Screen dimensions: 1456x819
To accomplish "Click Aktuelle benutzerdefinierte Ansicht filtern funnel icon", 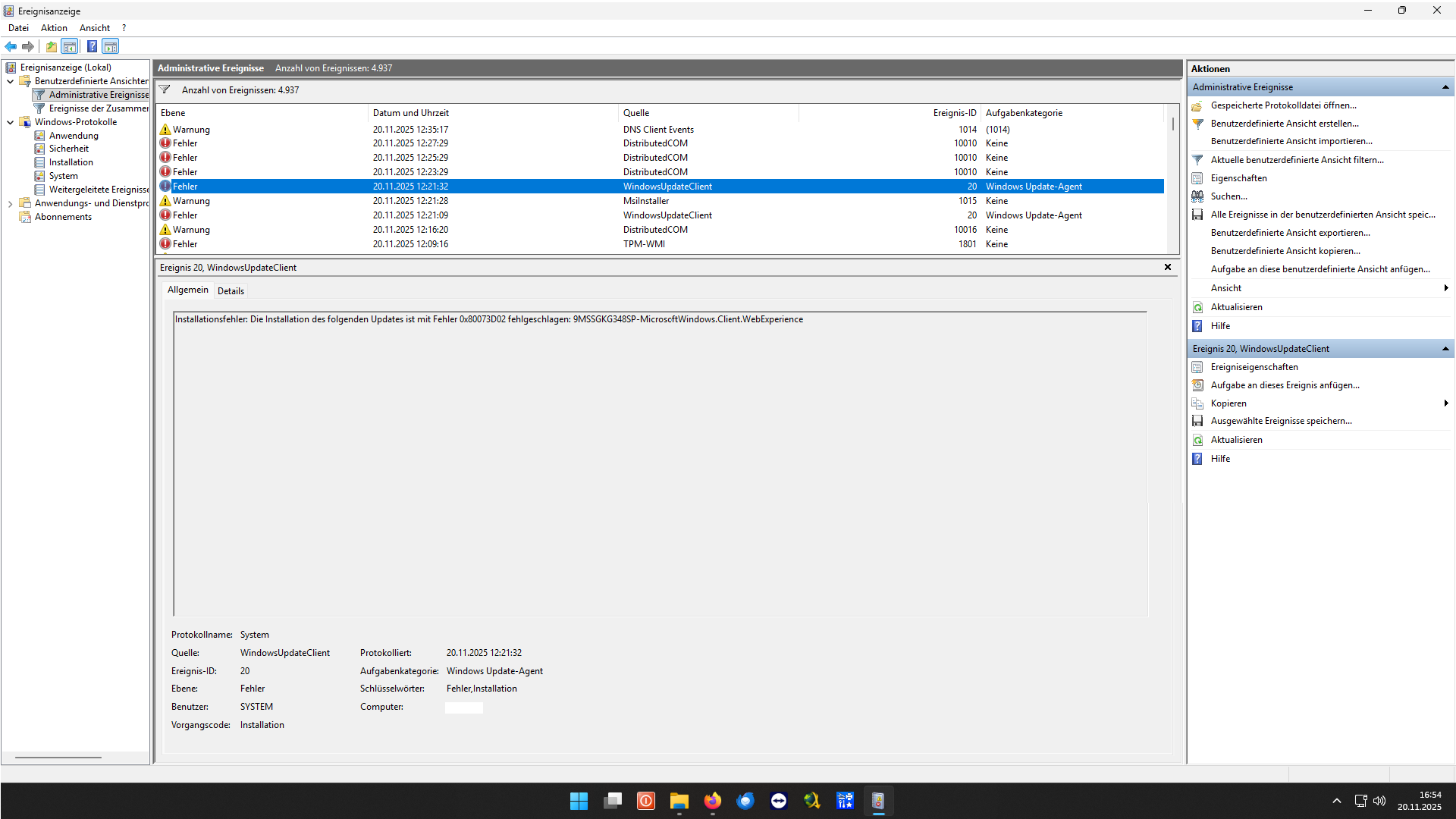I will coord(1197,160).
